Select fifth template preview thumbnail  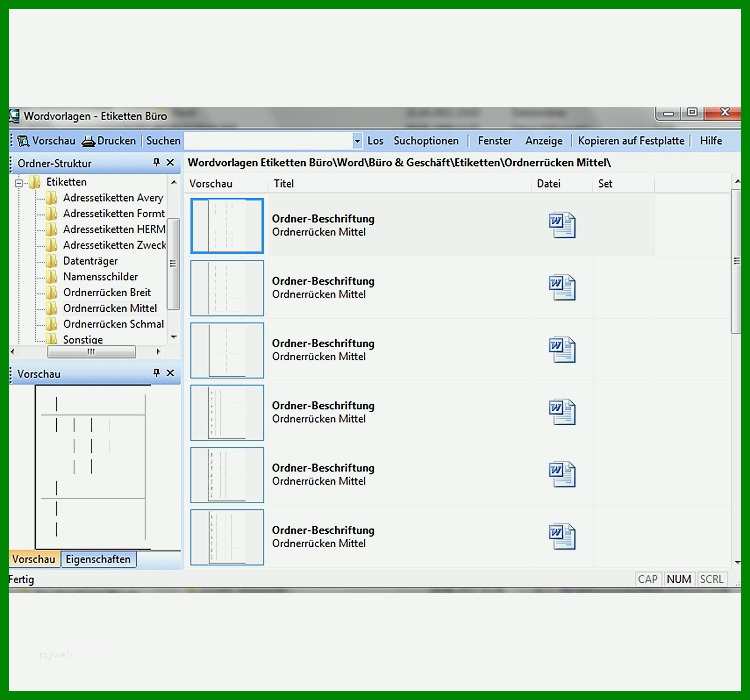tap(227, 475)
